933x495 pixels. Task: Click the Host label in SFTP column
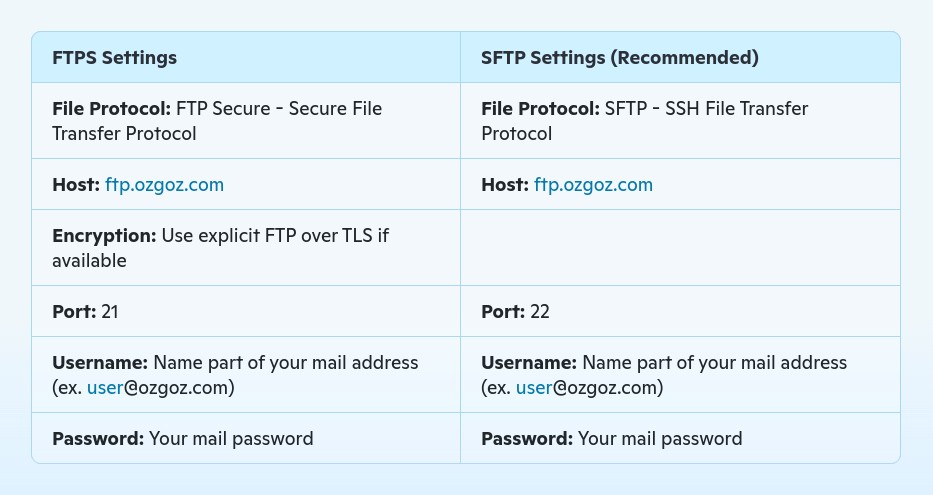pyautogui.click(x=505, y=185)
